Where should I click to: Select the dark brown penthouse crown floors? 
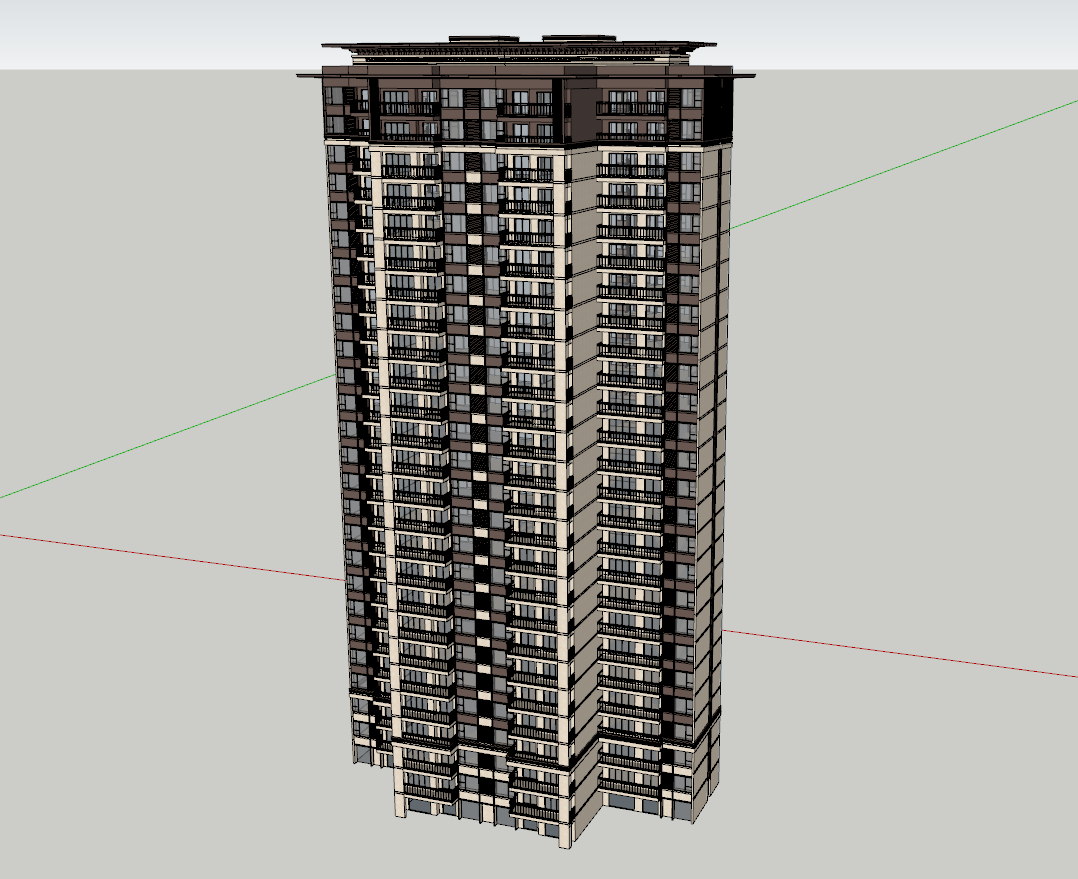pos(526,107)
